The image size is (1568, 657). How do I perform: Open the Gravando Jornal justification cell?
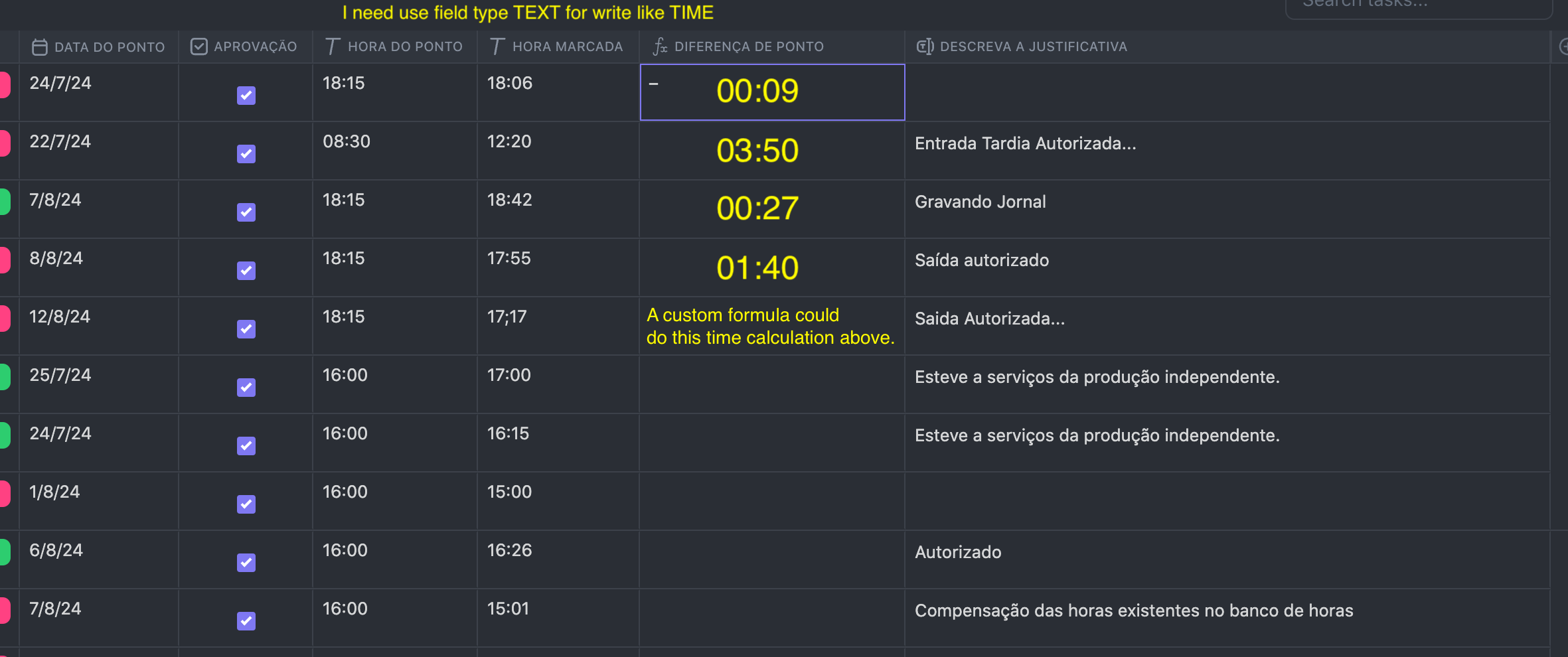pyautogui.click(x=1227, y=209)
